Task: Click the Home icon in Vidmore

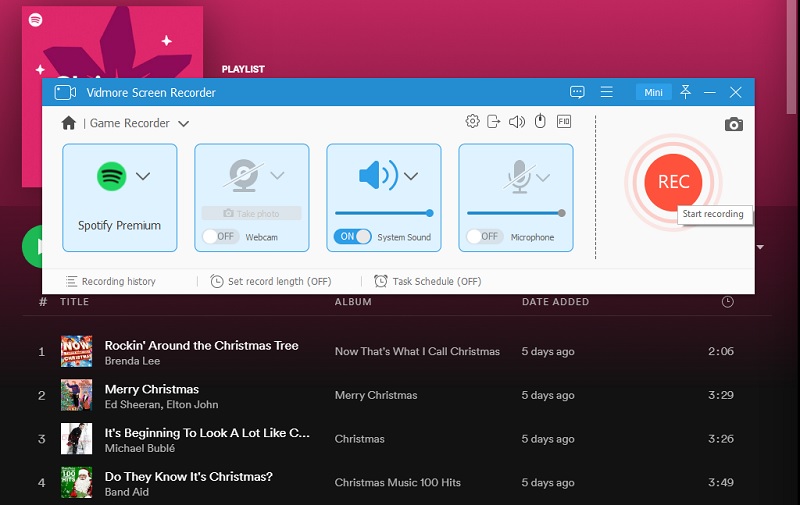Action: click(x=68, y=123)
